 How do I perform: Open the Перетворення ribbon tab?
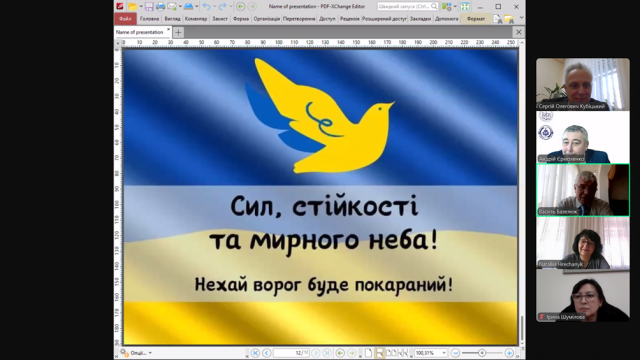click(x=299, y=19)
